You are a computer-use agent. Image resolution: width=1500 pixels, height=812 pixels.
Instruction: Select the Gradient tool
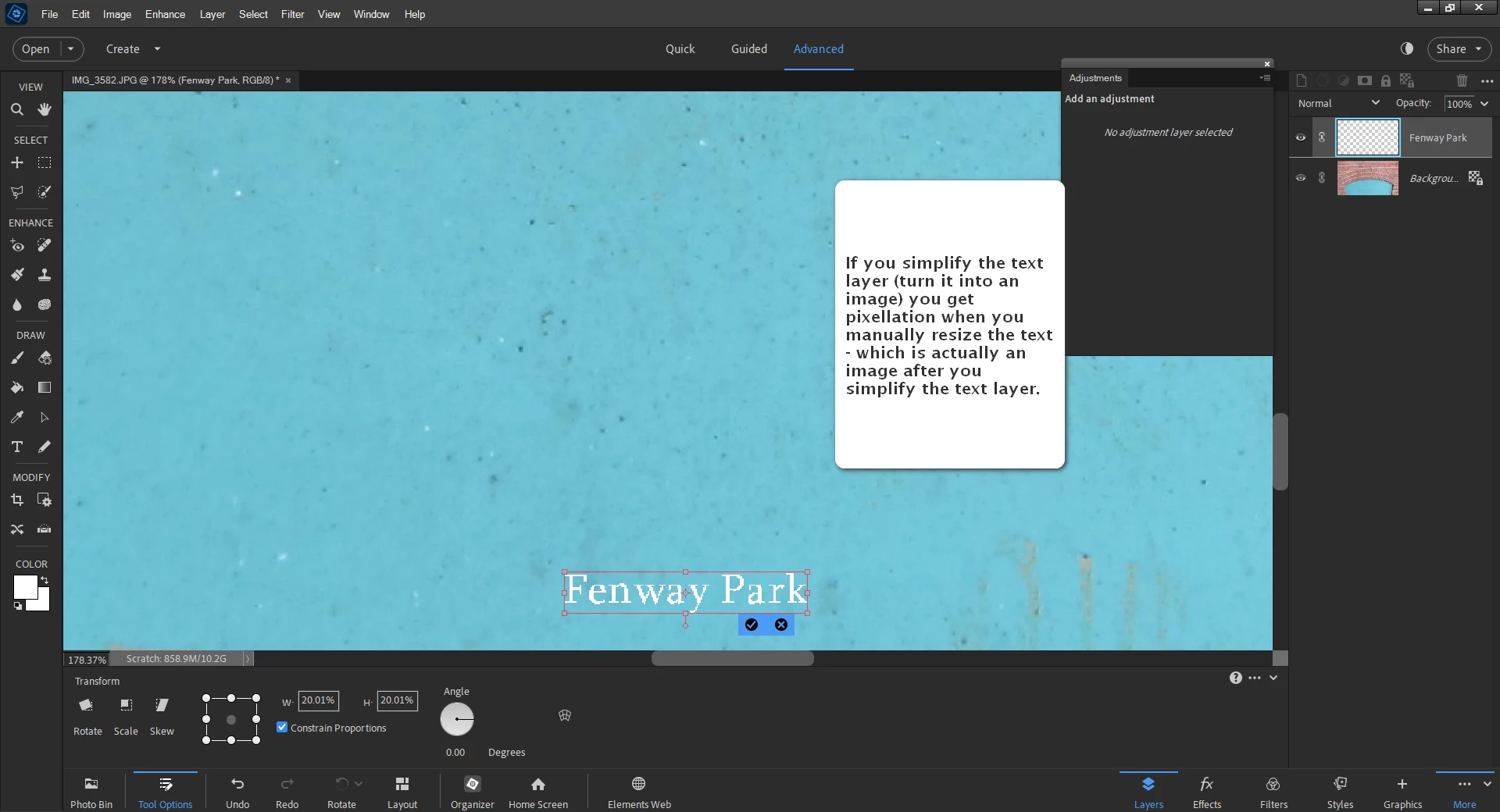(45, 387)
